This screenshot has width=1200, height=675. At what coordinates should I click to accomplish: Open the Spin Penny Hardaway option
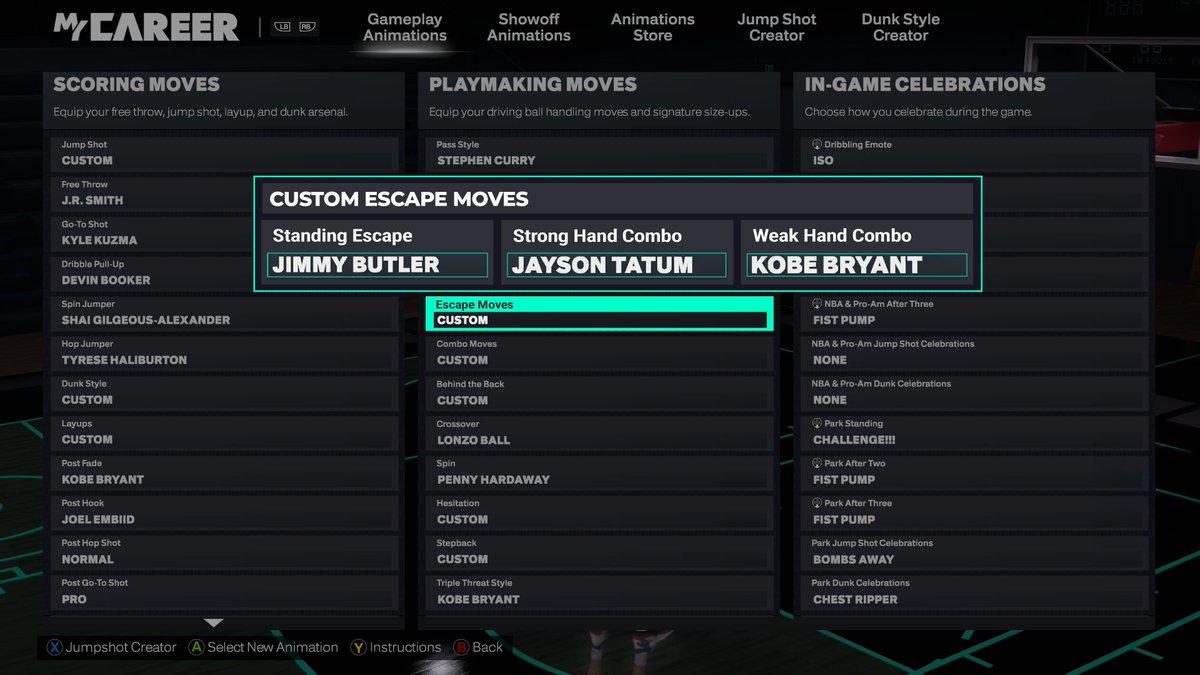coord(600,472)
